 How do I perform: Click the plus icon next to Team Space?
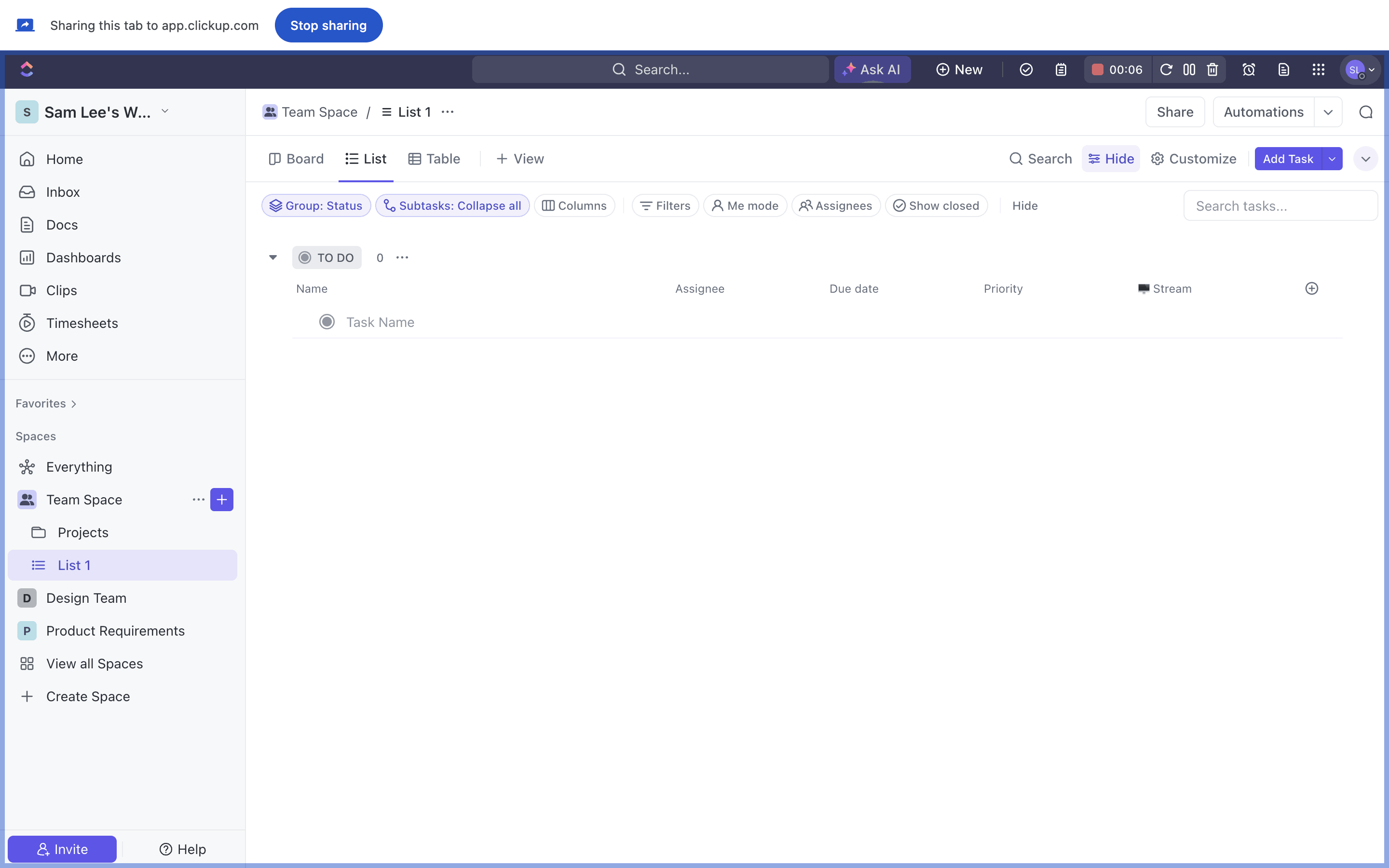click(221, 500)
